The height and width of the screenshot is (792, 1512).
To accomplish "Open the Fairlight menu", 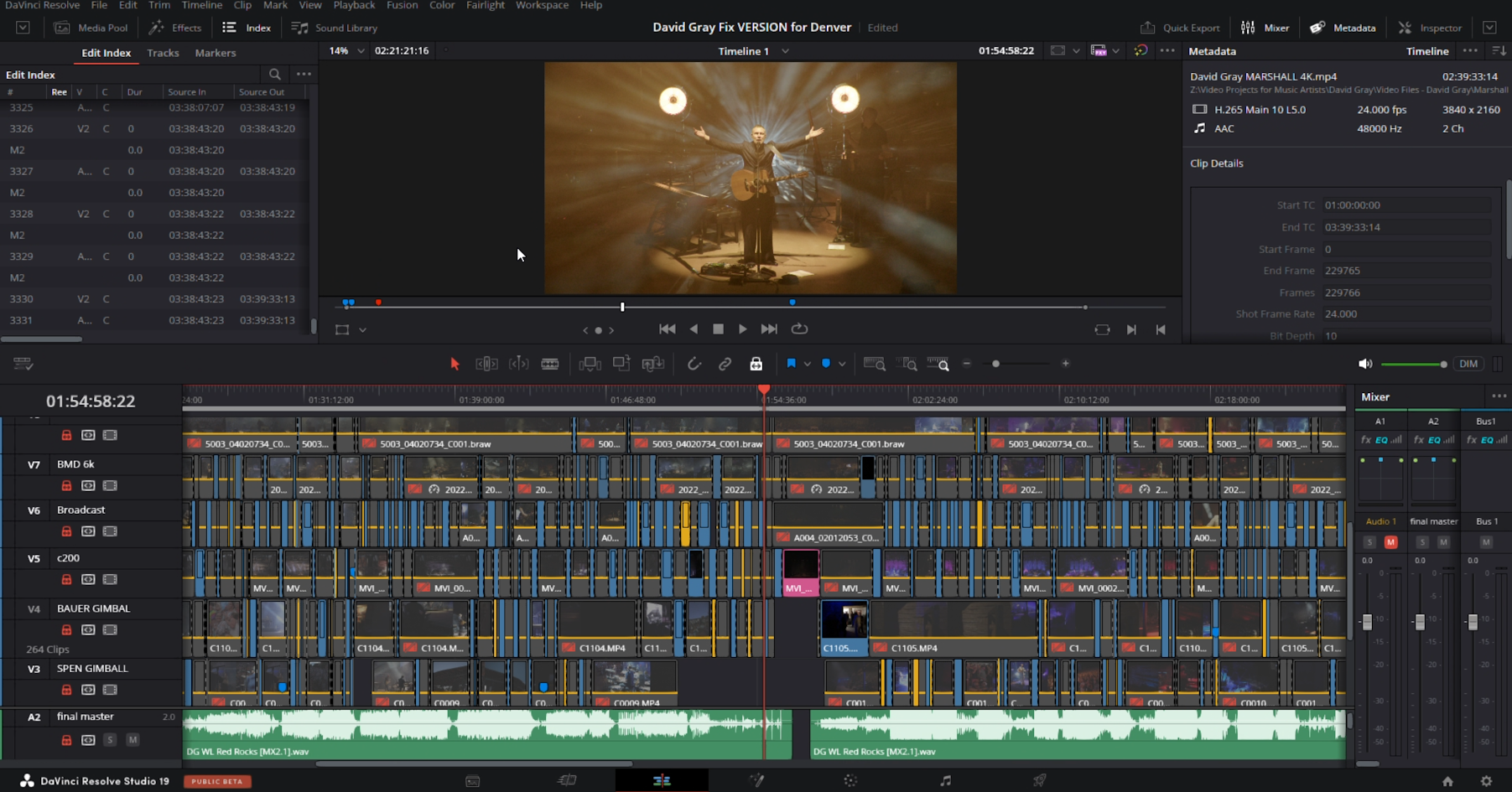I will pos(485,5).
